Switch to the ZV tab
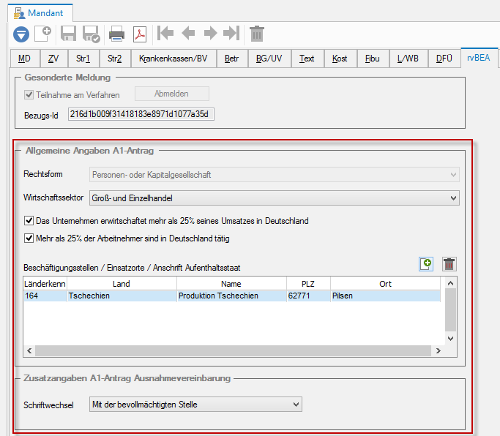The height and width of the screenshot is (436, 500). coord(54,59)
